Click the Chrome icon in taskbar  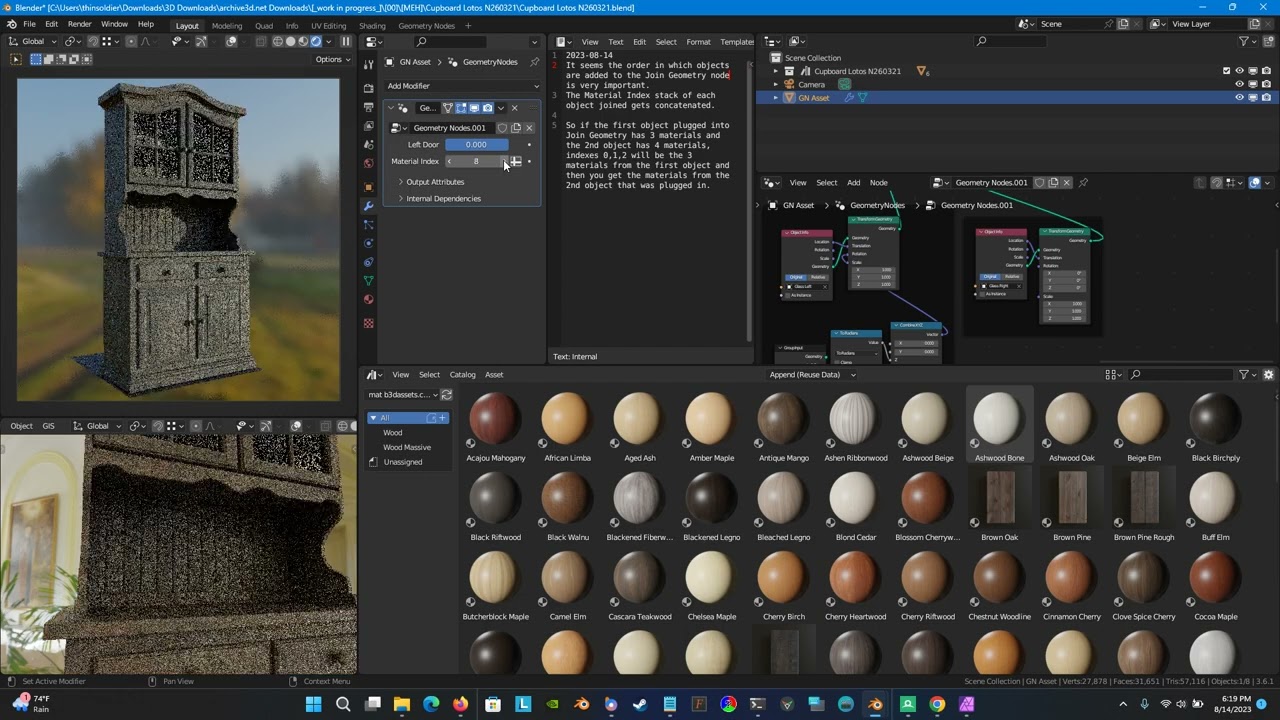coord(937,705)
